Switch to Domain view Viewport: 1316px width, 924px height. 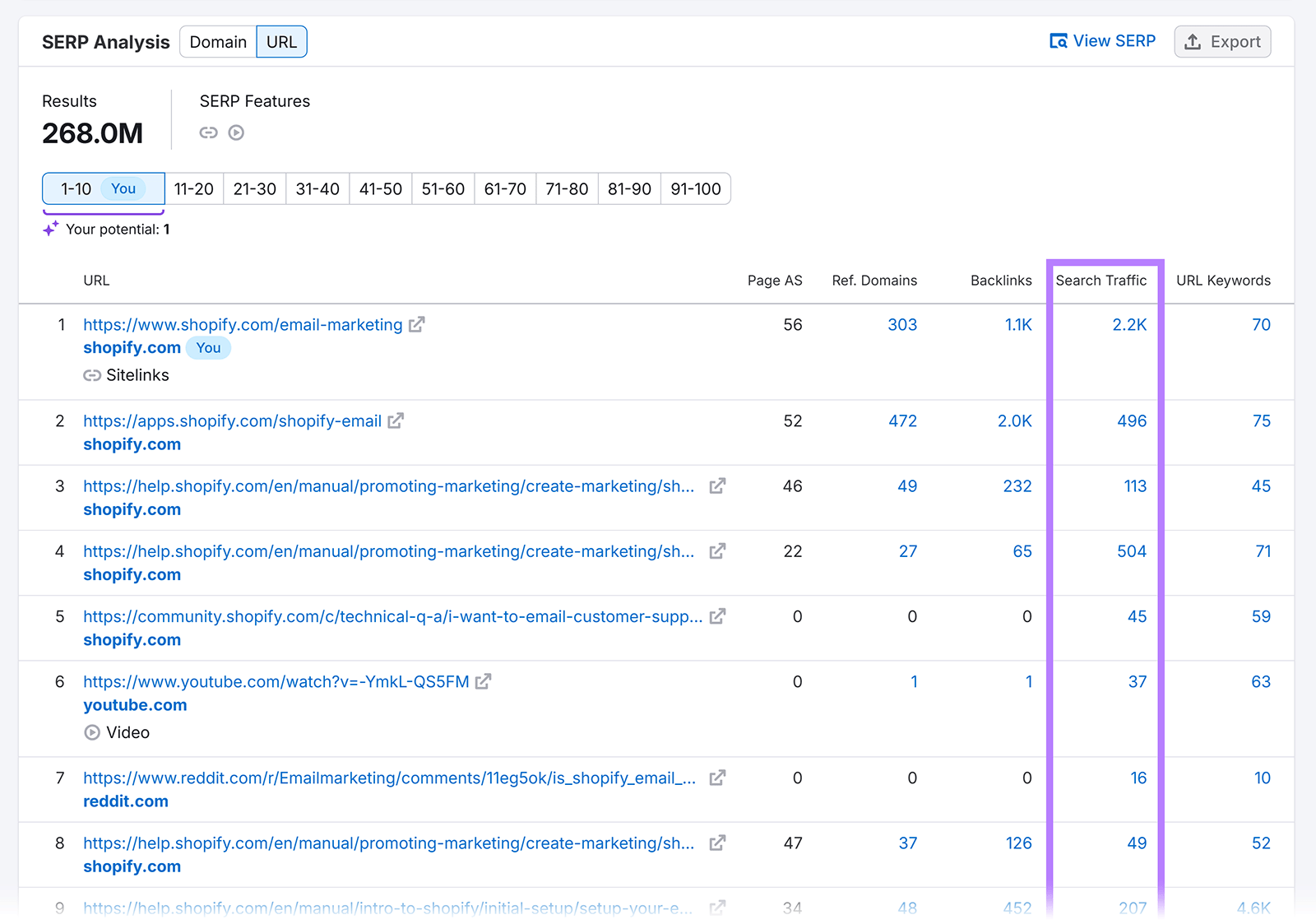click(217, 41)
